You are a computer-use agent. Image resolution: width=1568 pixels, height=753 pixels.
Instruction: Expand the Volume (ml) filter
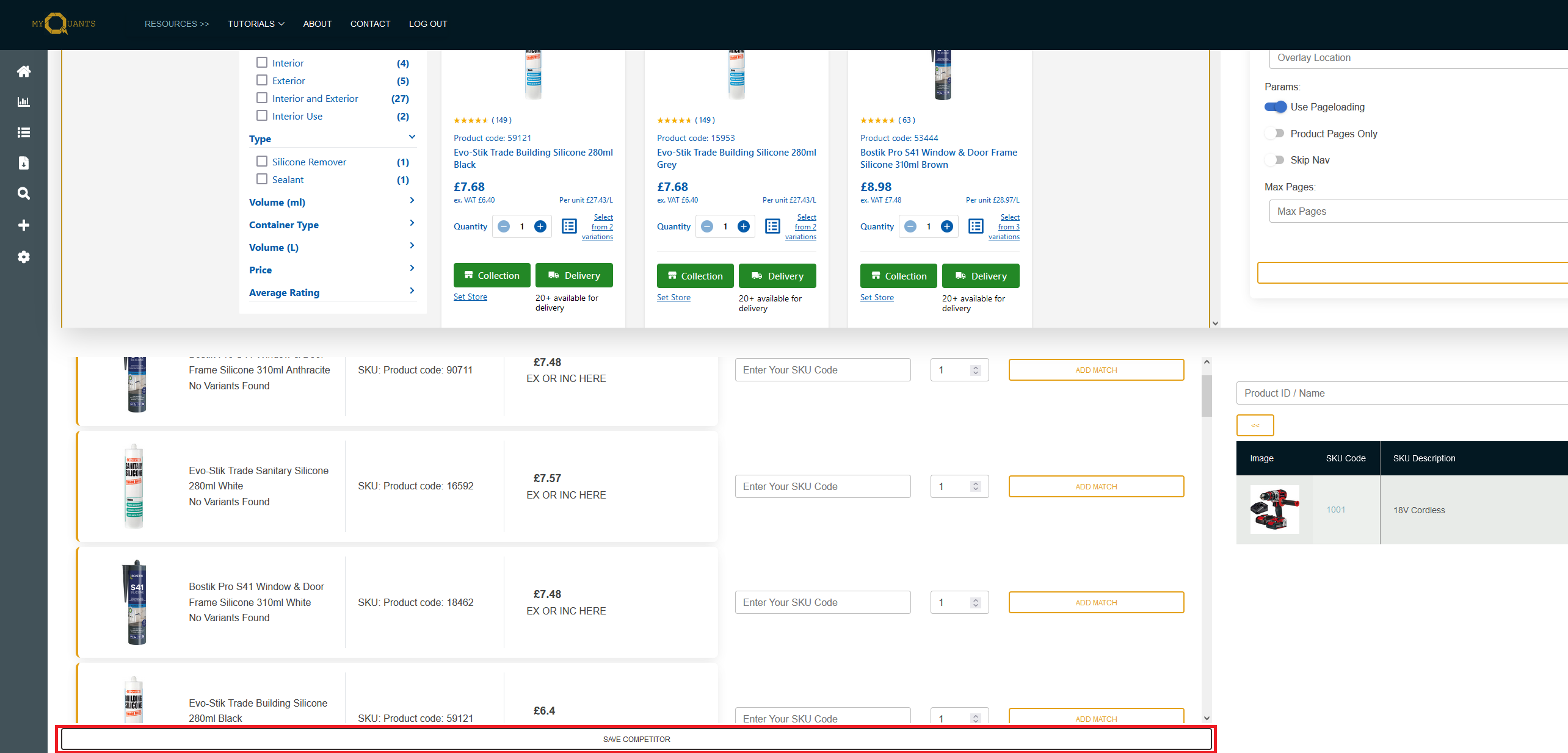click(412, 200)
